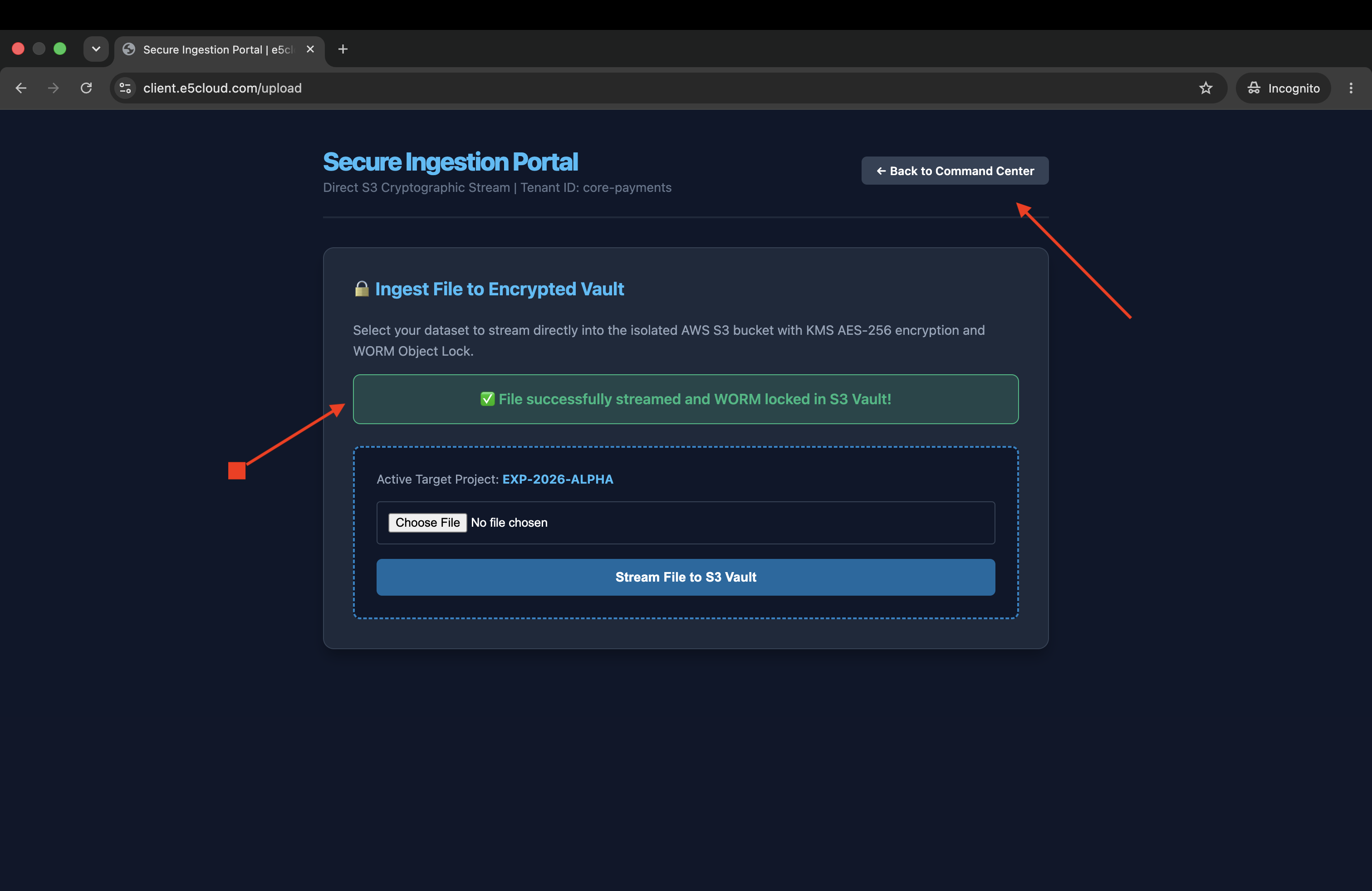
Task: Click the padlock icon beside Ingest heading
Action: coord(362,289)
